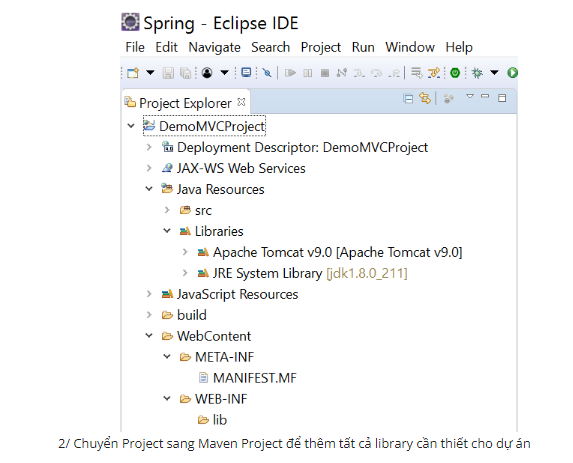
Task: Collapse the Java Resources node
Action: [x=149, y=189]
